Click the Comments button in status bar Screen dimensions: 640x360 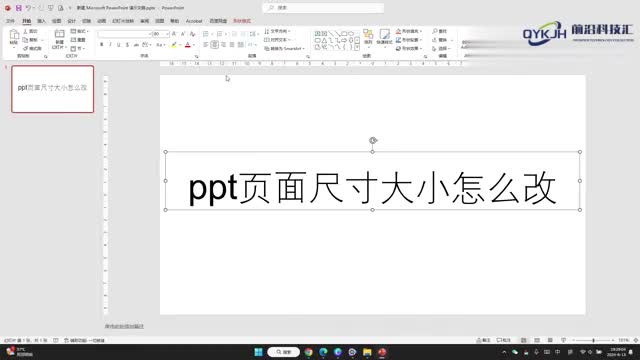pos(504,340)
